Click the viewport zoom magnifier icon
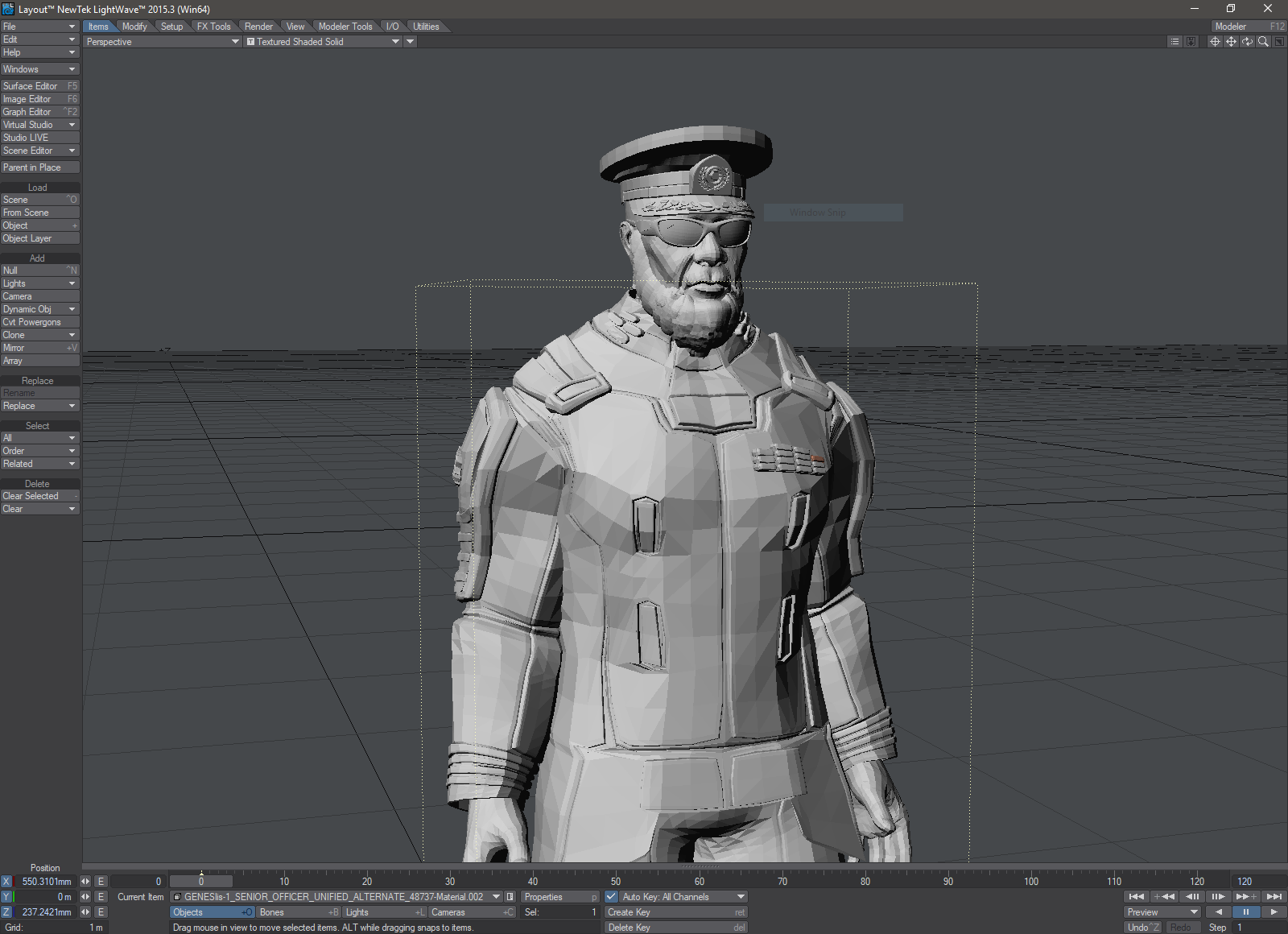Image resolution: width=1288 pixels, height=934 pixels. (1263, 42)
